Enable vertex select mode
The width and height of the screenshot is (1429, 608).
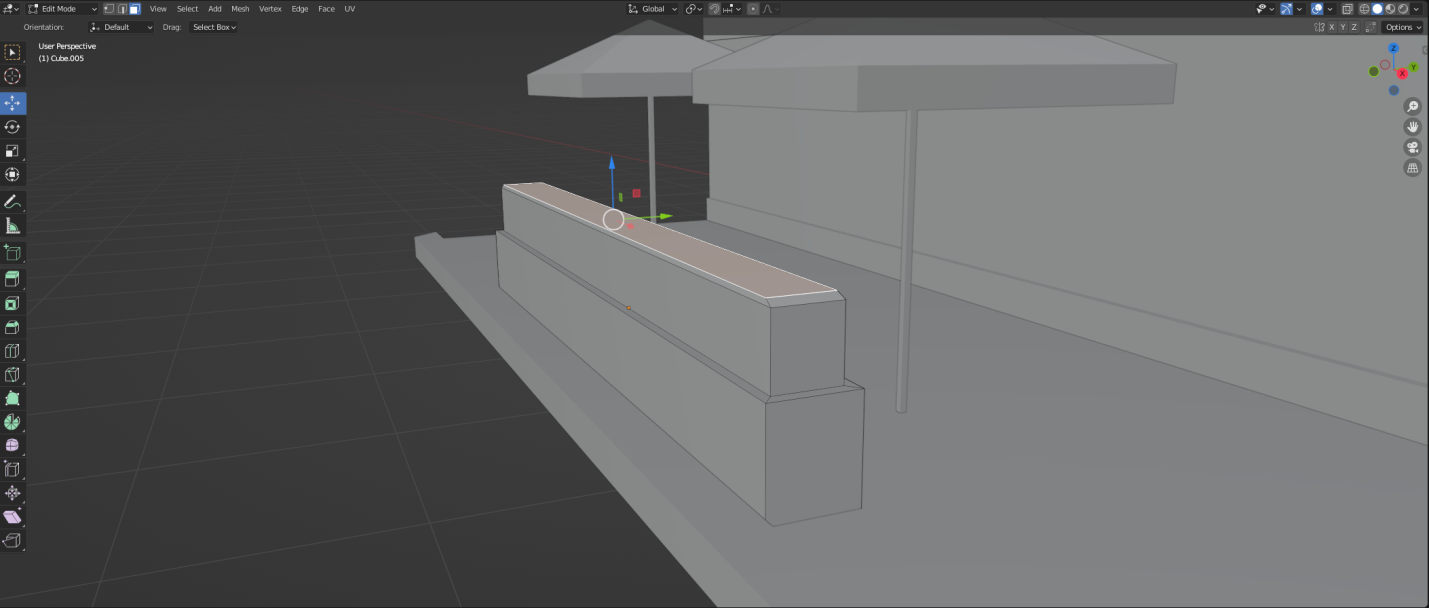[109, 9]
